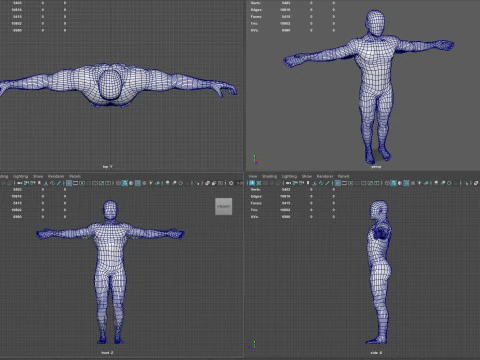Click Shadows icon in front view toolbar
The image size is (480, 360).
pos(158,183)
